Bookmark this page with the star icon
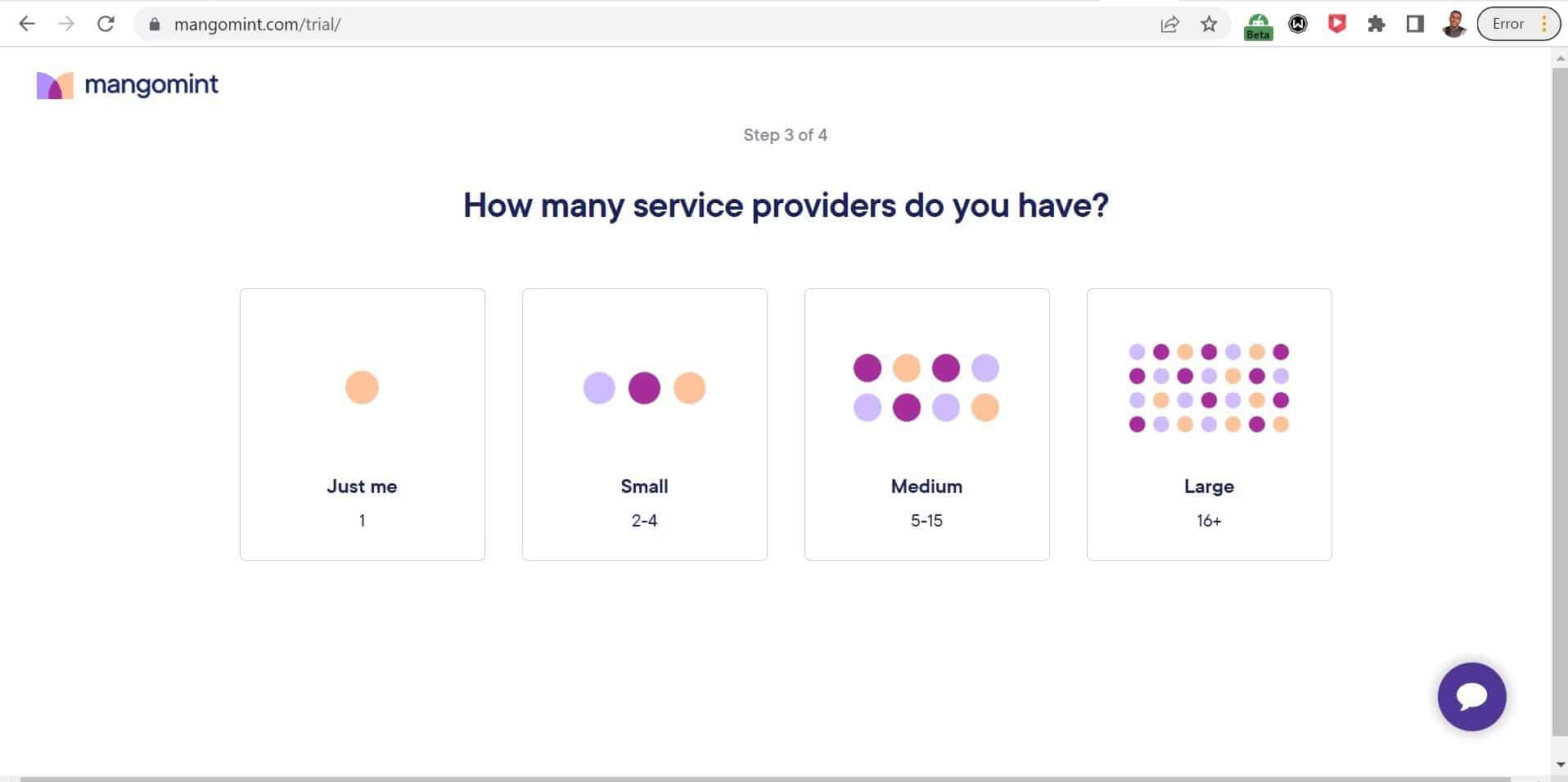This screenshot has height=782, width=1568. (1209, 24)
